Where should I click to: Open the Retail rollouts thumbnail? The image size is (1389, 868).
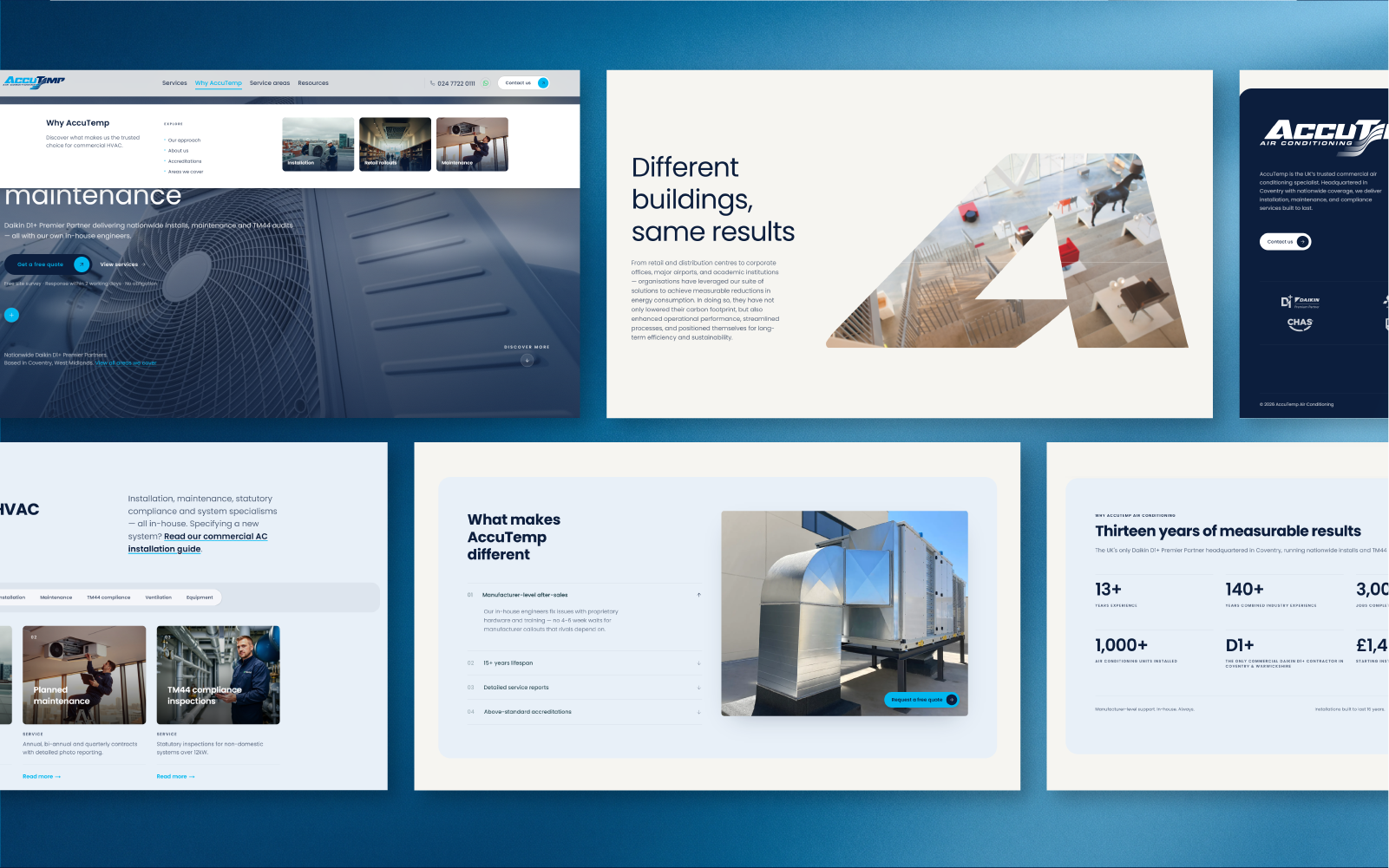point(395,144)
